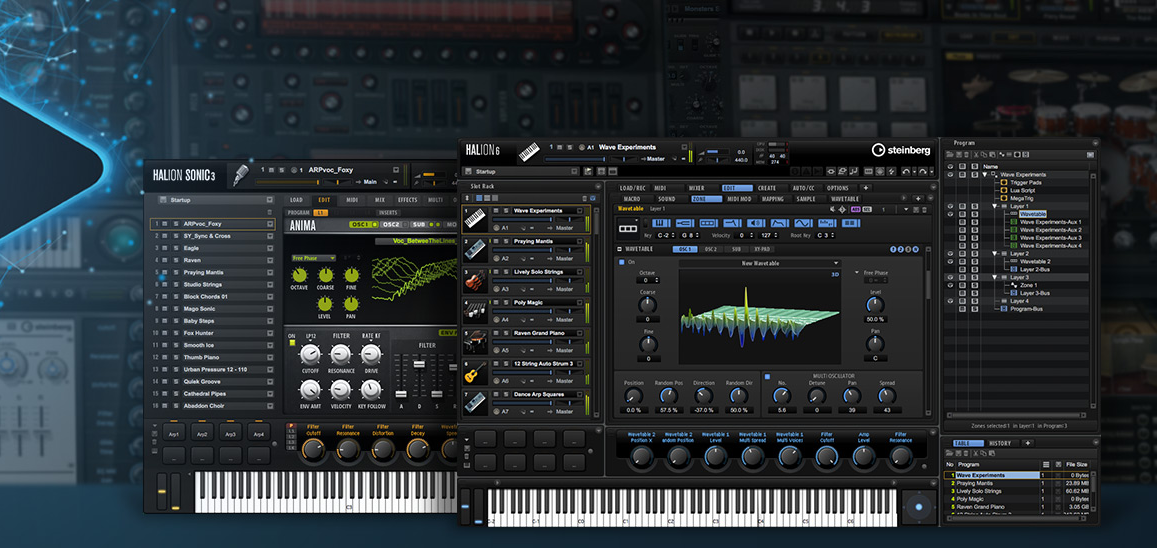Click the trash icon above HALion Sonic slot list

pyautogui.click(x=269, y=212)
